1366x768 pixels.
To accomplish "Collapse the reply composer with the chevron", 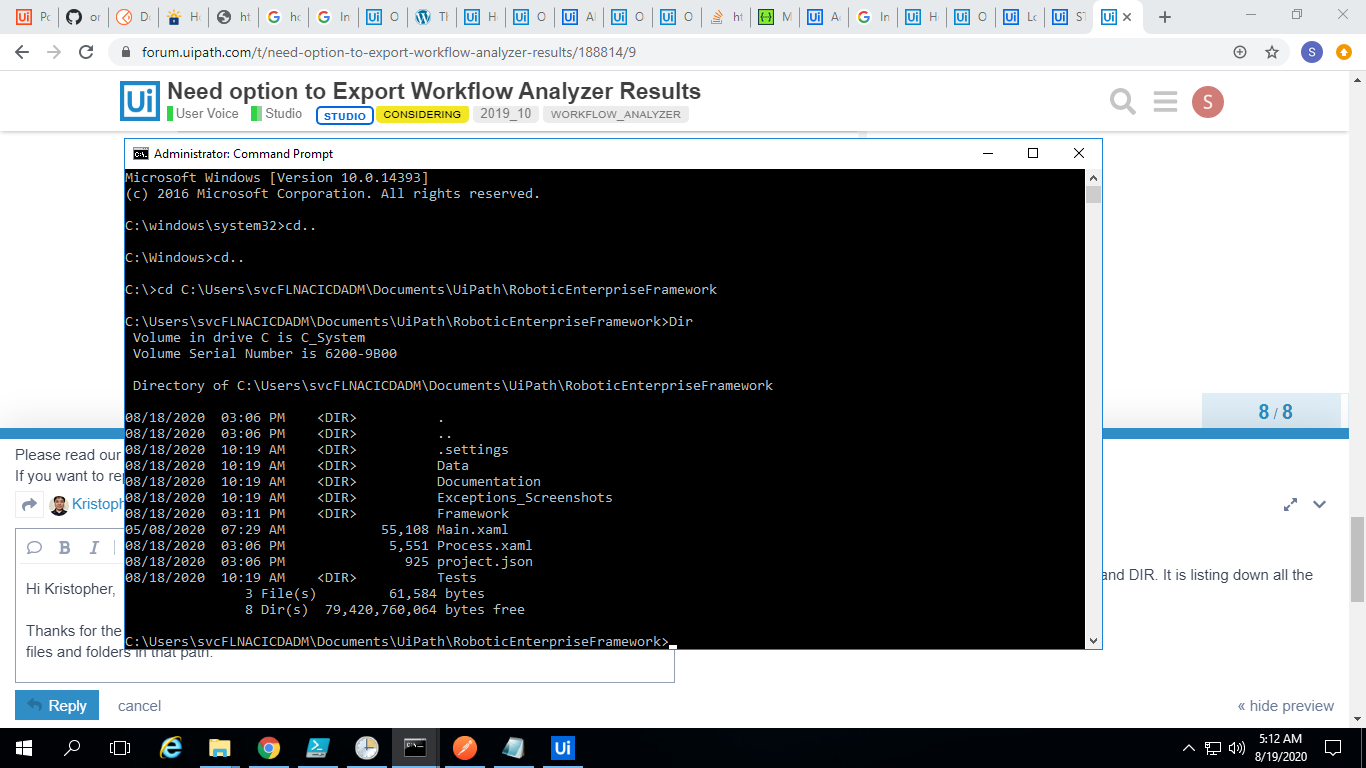I will [x=1319, y=505].
